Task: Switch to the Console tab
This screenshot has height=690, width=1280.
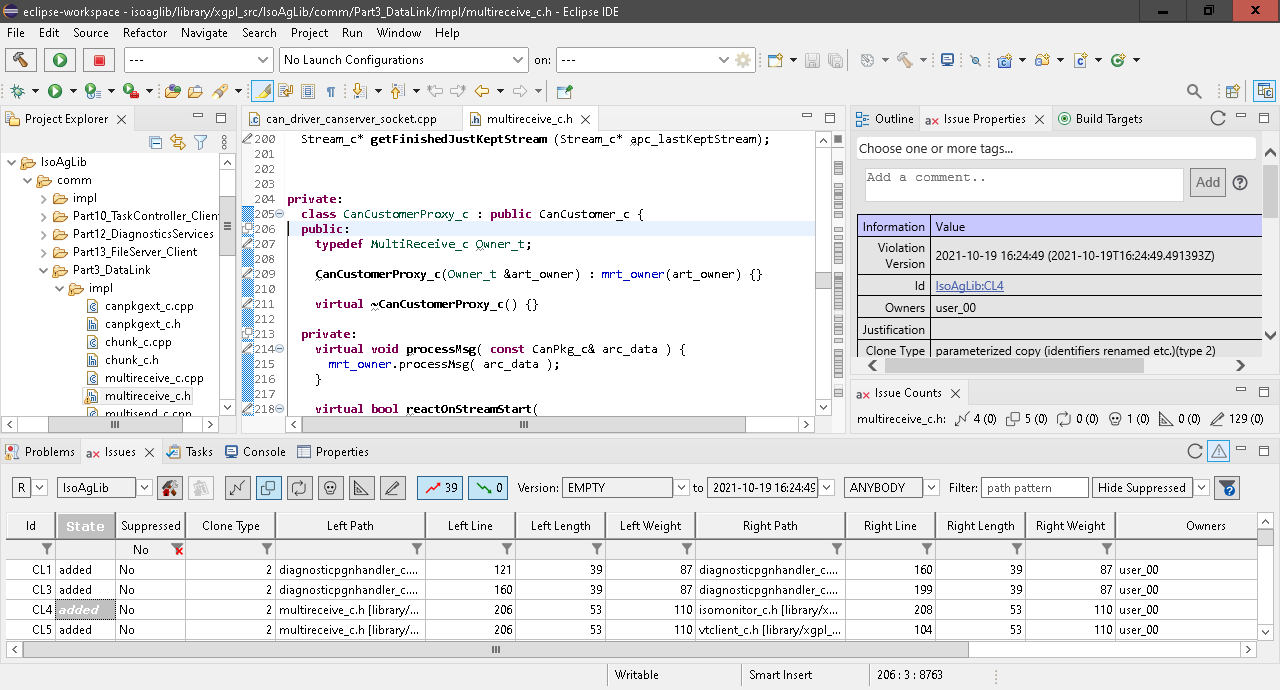Action: [255, 452]
